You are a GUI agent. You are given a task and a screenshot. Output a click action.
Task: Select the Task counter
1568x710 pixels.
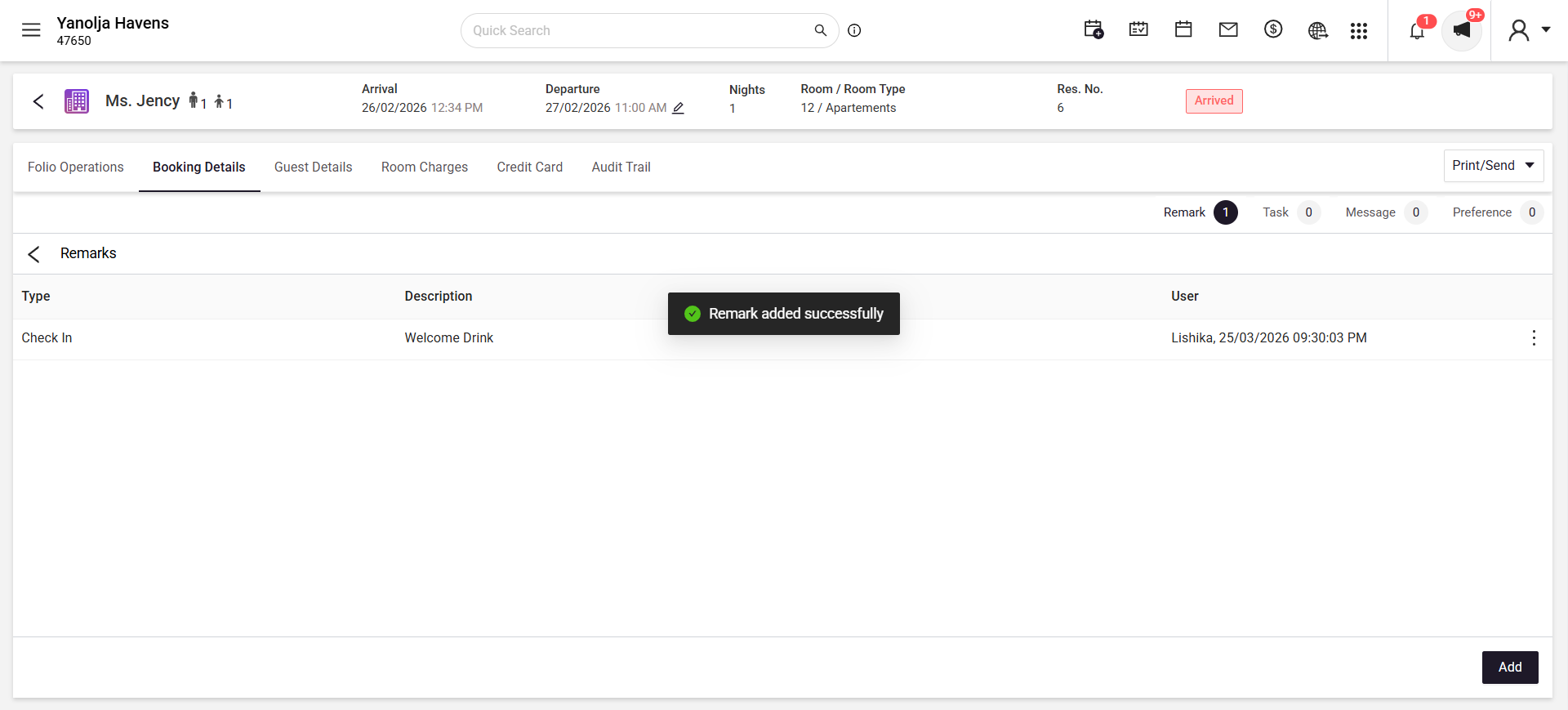[x=1291, y=212]
